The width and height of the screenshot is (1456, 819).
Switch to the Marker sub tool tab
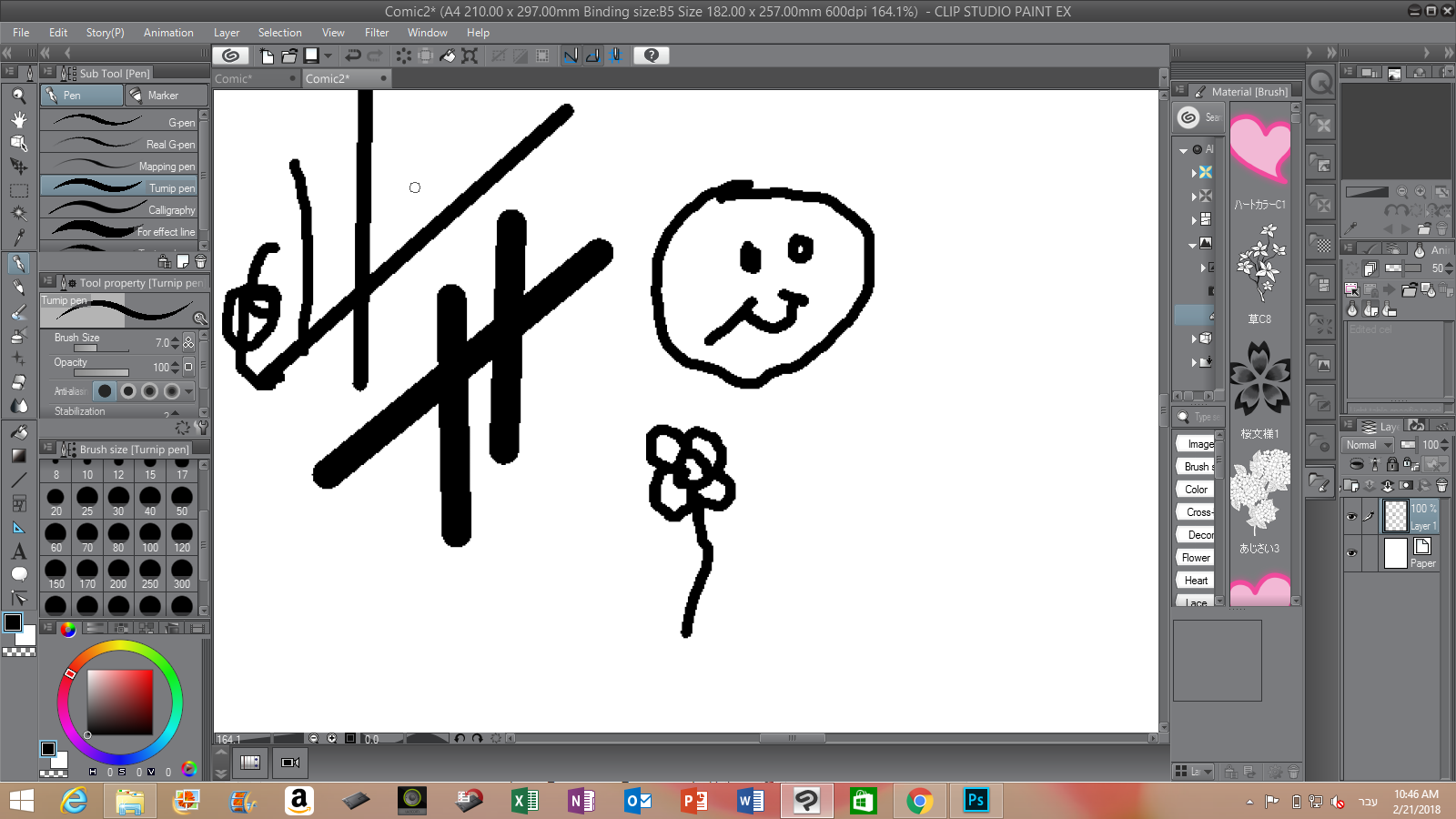pos(165,95)
